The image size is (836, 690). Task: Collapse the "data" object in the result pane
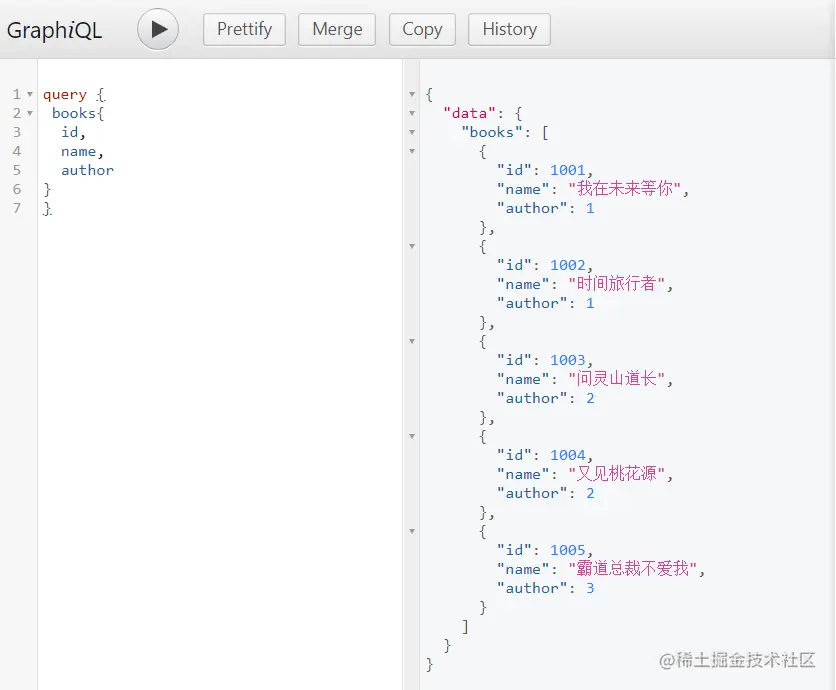point(412,114)
